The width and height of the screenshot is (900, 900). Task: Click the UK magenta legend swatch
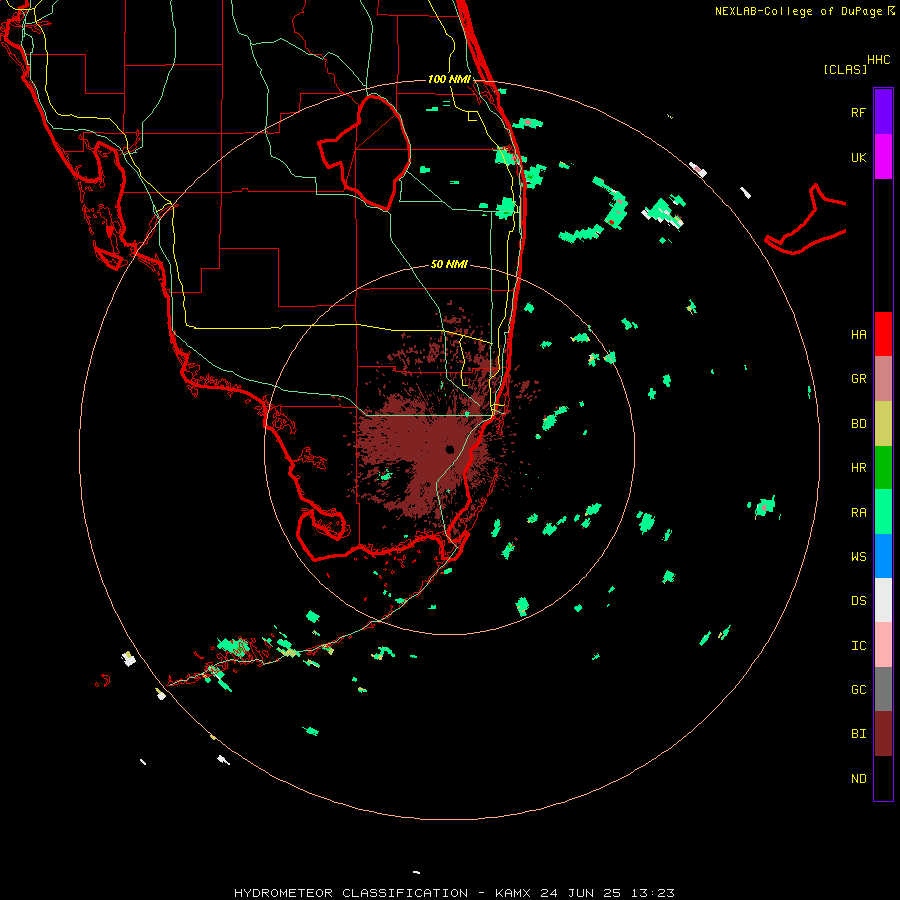click(x=883, y=157)
